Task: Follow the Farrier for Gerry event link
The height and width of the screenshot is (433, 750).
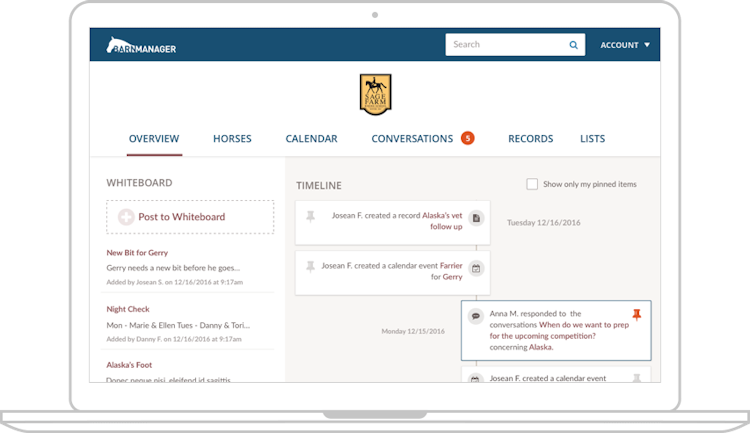Action: [x=447, y=271]
